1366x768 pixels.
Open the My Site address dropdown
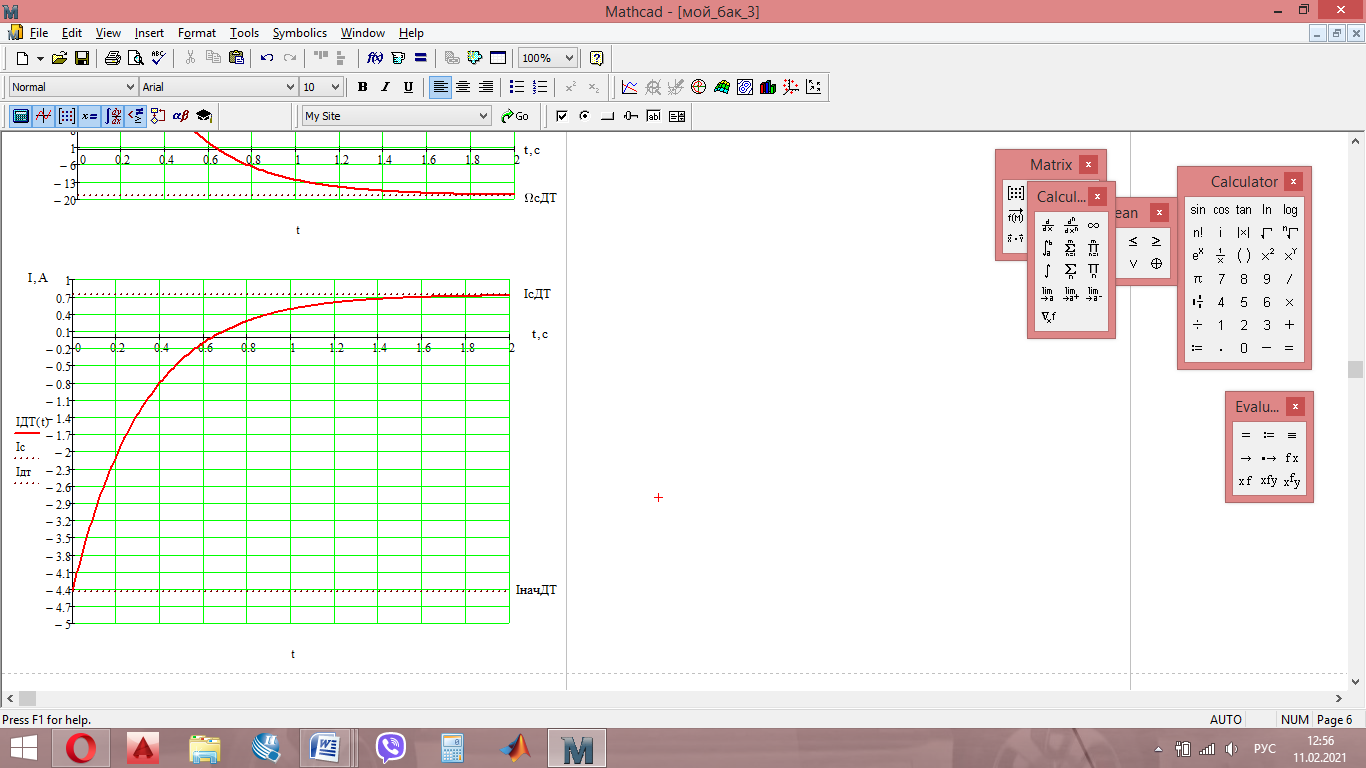(483, 116)
